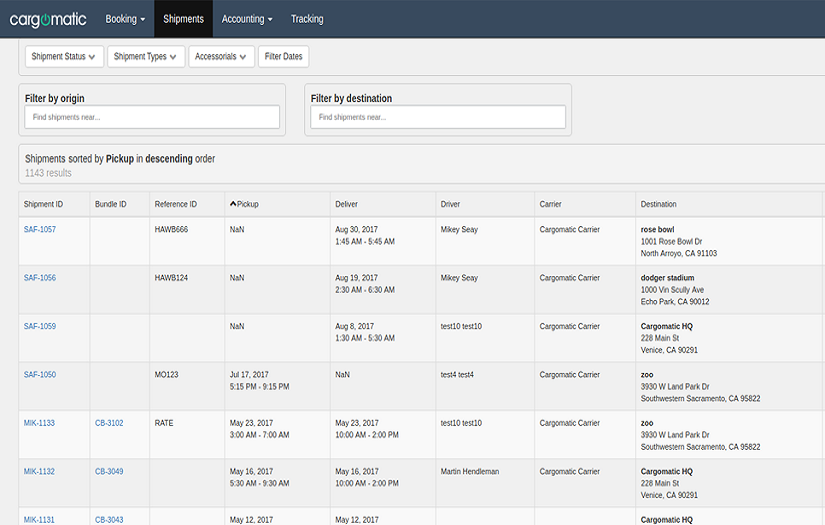Click driver test4 test4
Image resolution: width=825 pixels, height=525 pixels.
(457, 375)
